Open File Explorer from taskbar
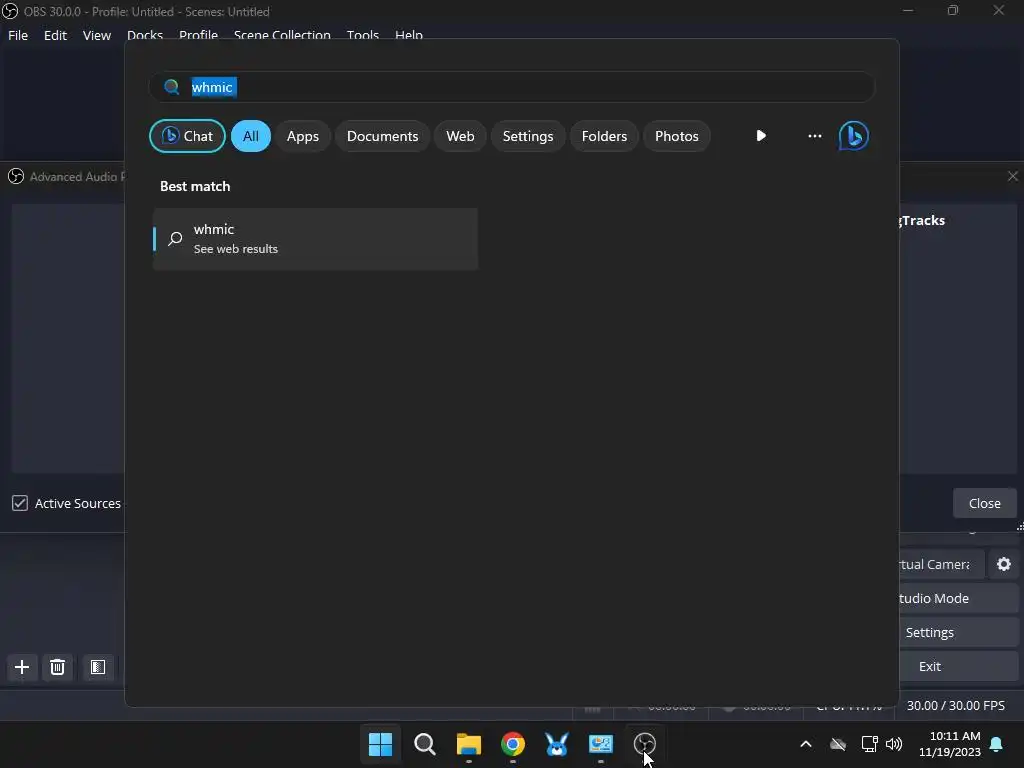 click(x=468, y=744)
